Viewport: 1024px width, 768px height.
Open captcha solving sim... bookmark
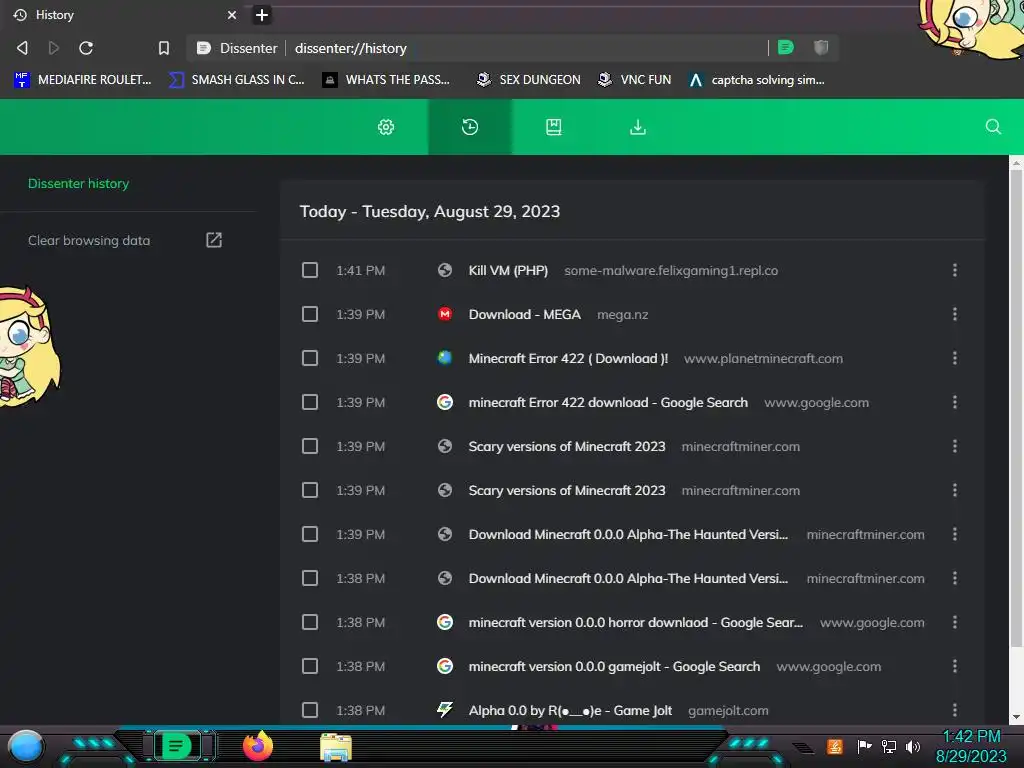point(757,80)
